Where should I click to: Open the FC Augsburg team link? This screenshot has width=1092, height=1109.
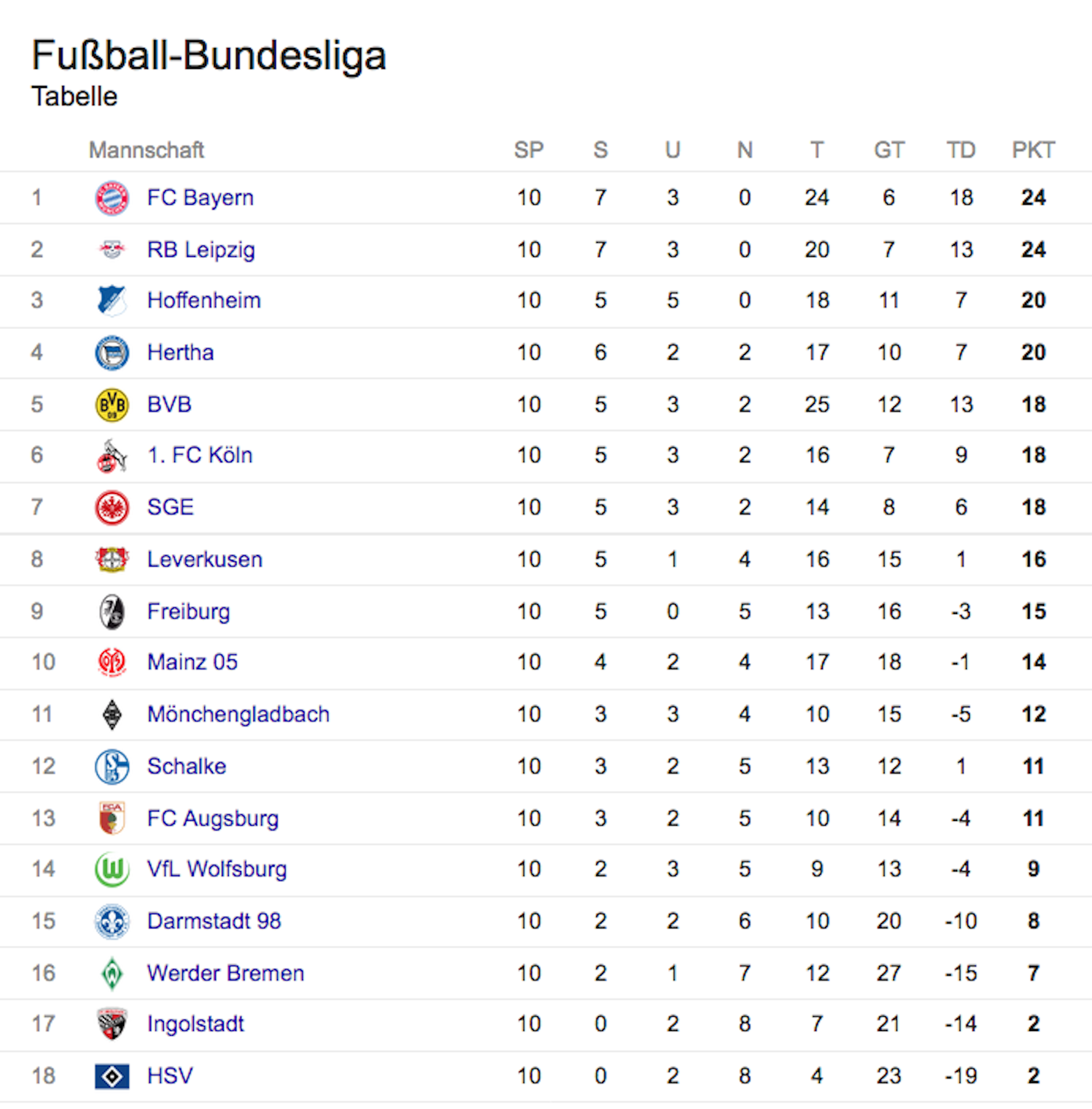tap(213, 818)
